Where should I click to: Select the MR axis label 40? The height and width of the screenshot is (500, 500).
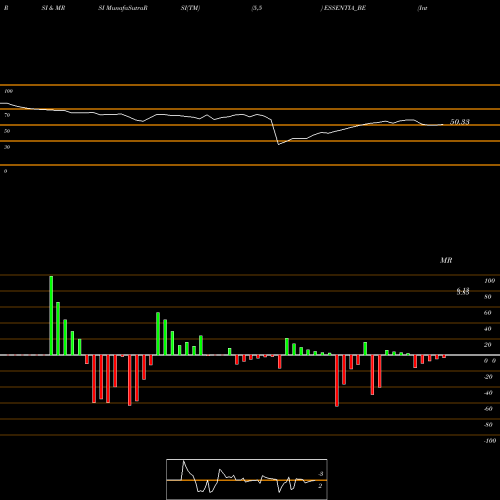488,329
